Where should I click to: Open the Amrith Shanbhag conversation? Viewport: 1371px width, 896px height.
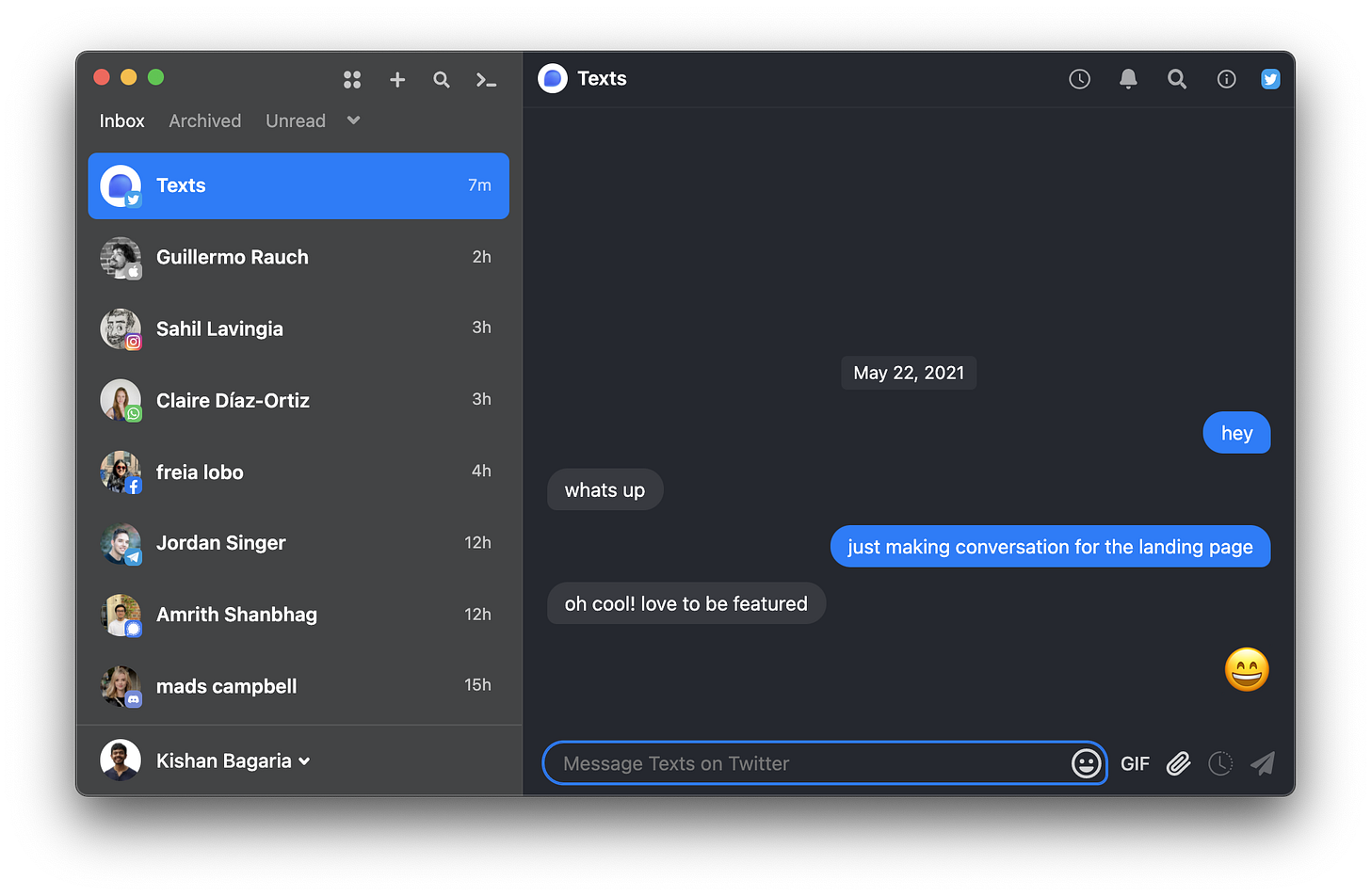[298, 615]
